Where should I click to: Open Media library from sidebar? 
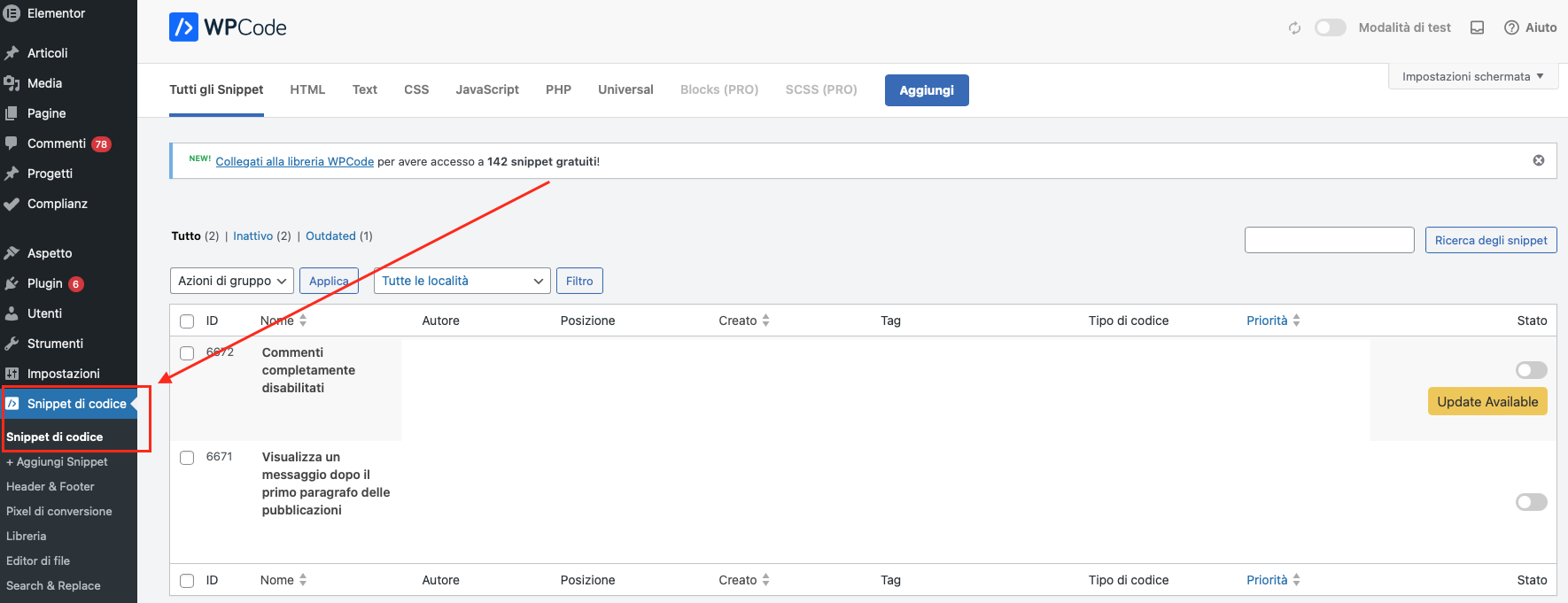(44, 83)
